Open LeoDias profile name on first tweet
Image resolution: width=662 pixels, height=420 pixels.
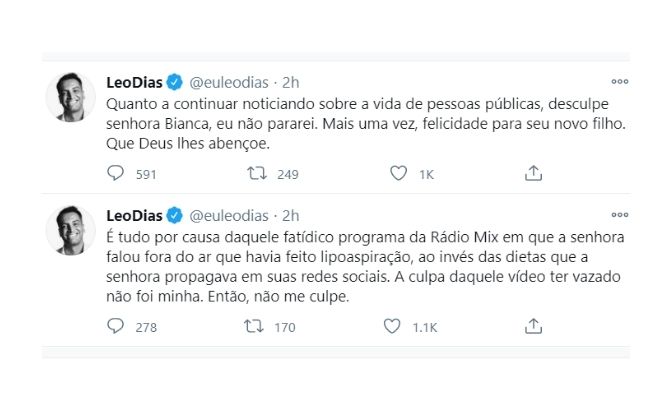pyautogui.click(x=133, y=81)
